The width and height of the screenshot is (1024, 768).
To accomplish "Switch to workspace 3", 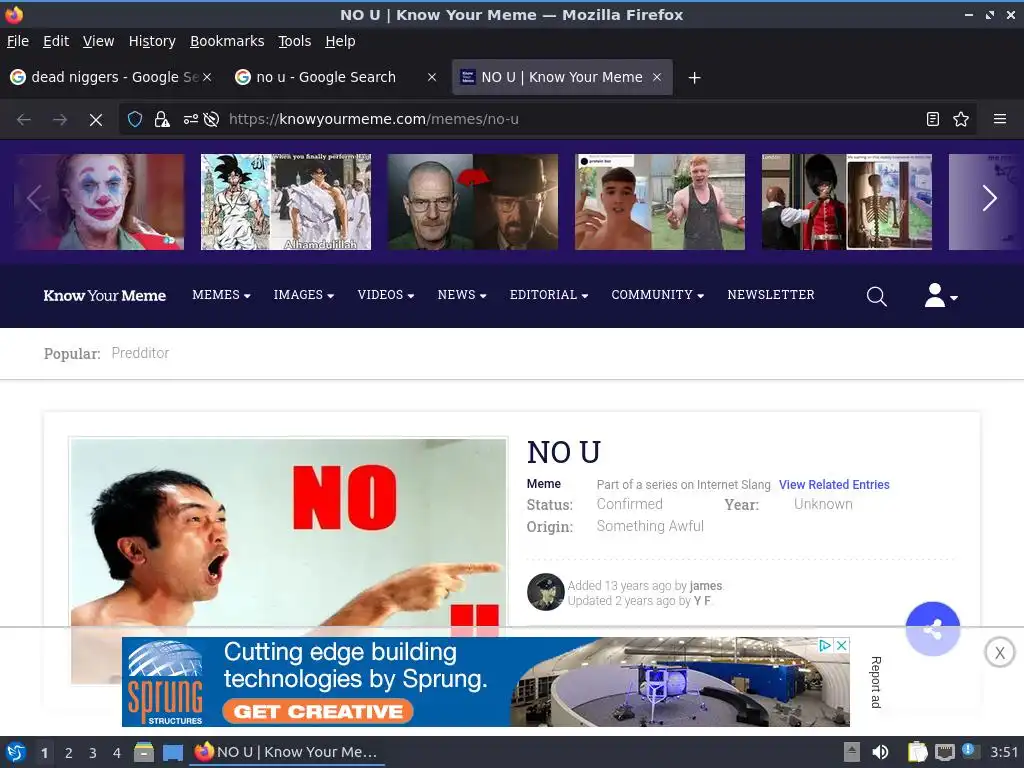I will pos(92,753).
